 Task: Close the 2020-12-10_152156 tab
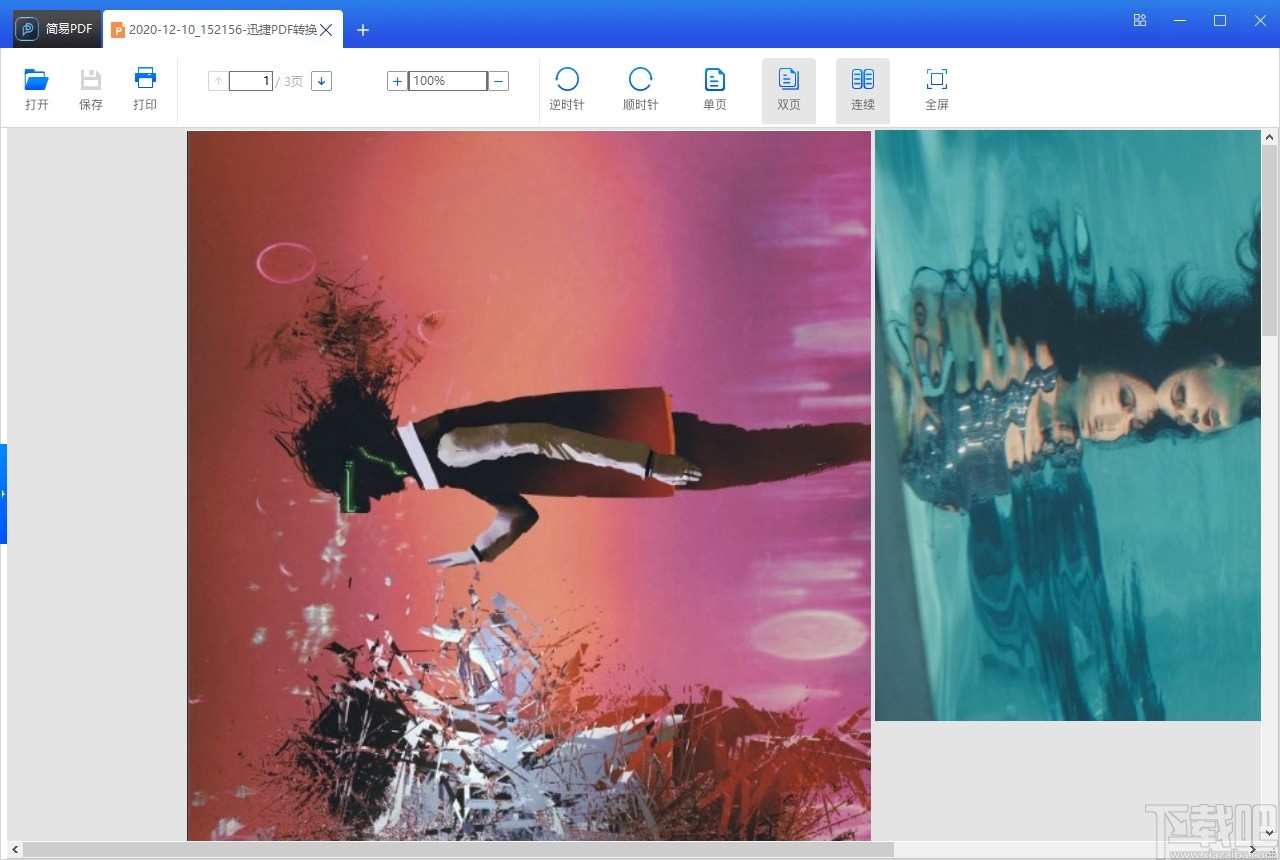(326, 30)
